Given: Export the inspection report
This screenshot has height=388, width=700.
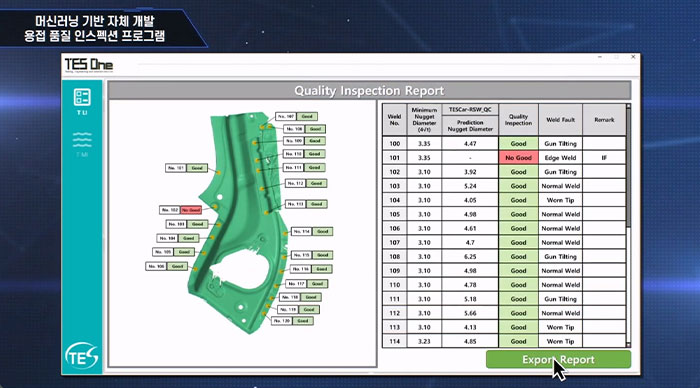Looking at the screenshot, I should click(558, 359).
